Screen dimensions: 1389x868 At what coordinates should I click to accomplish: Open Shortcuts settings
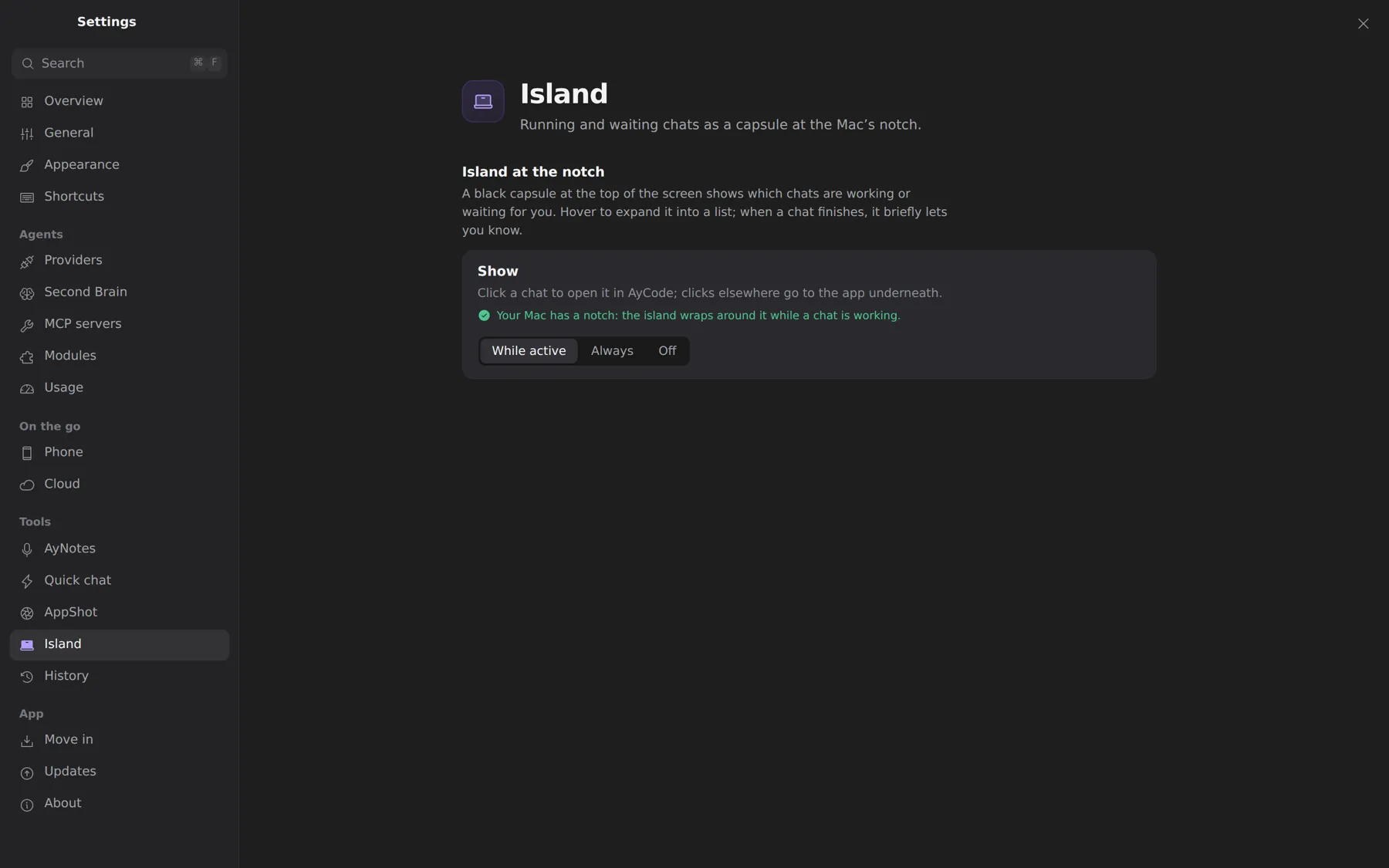click(x=120, y=197)
